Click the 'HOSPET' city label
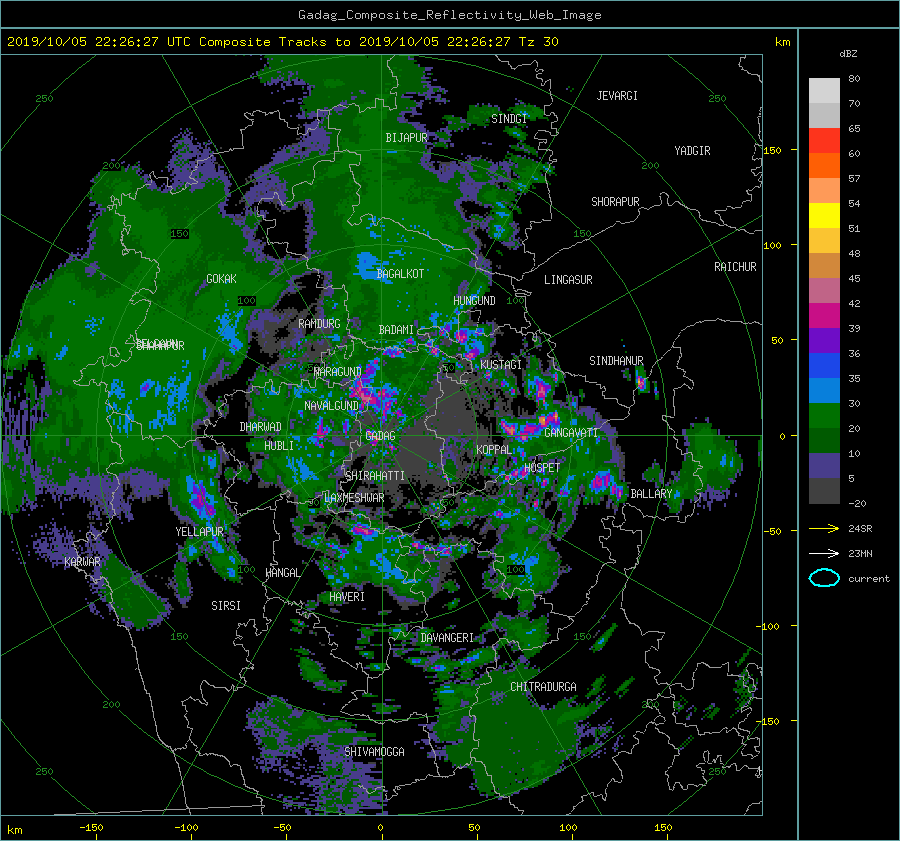The image size is (900, 841). [542, 468]
